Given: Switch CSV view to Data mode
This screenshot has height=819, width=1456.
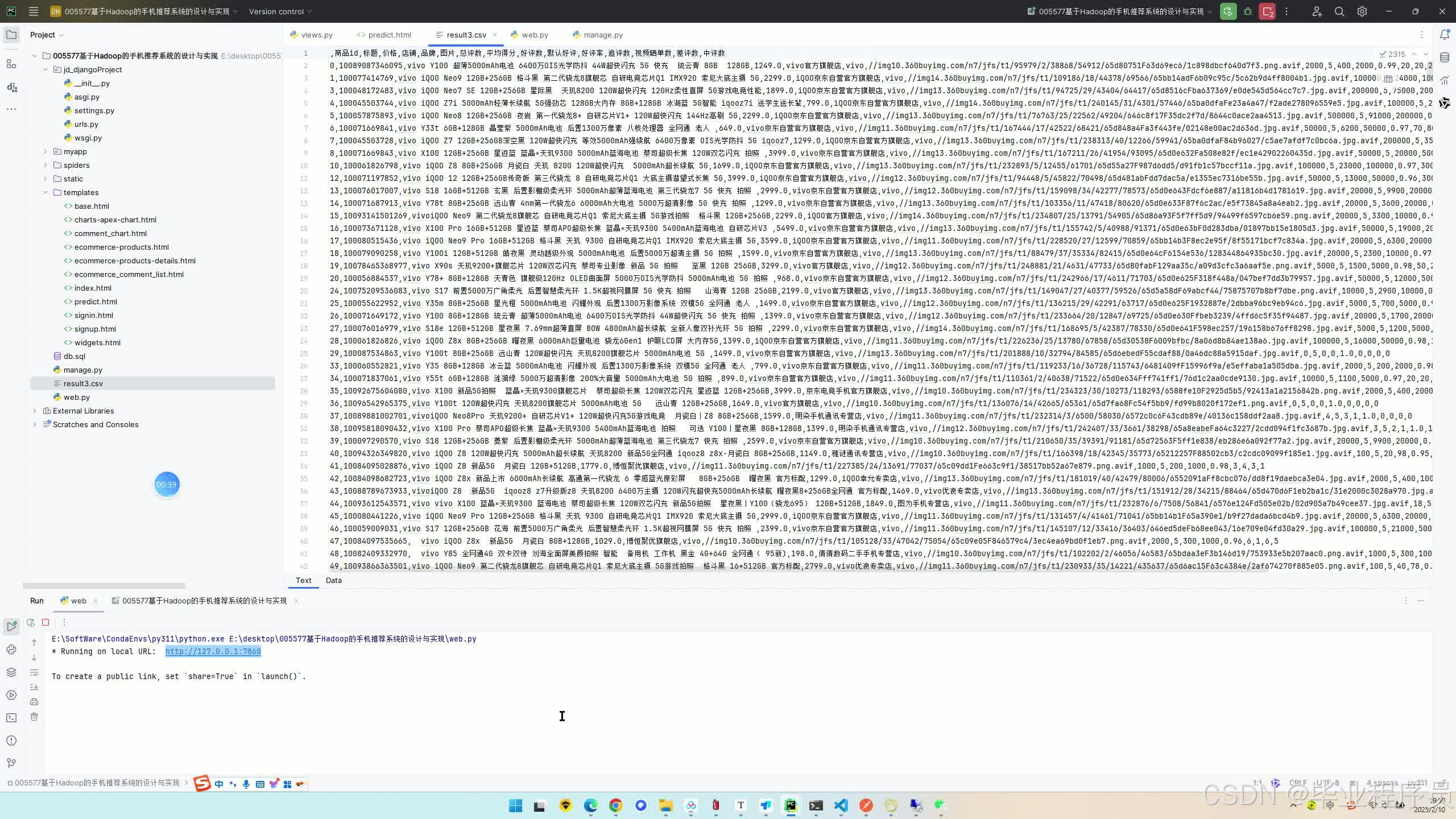Looking at the screenshot, I should [333, 581].
